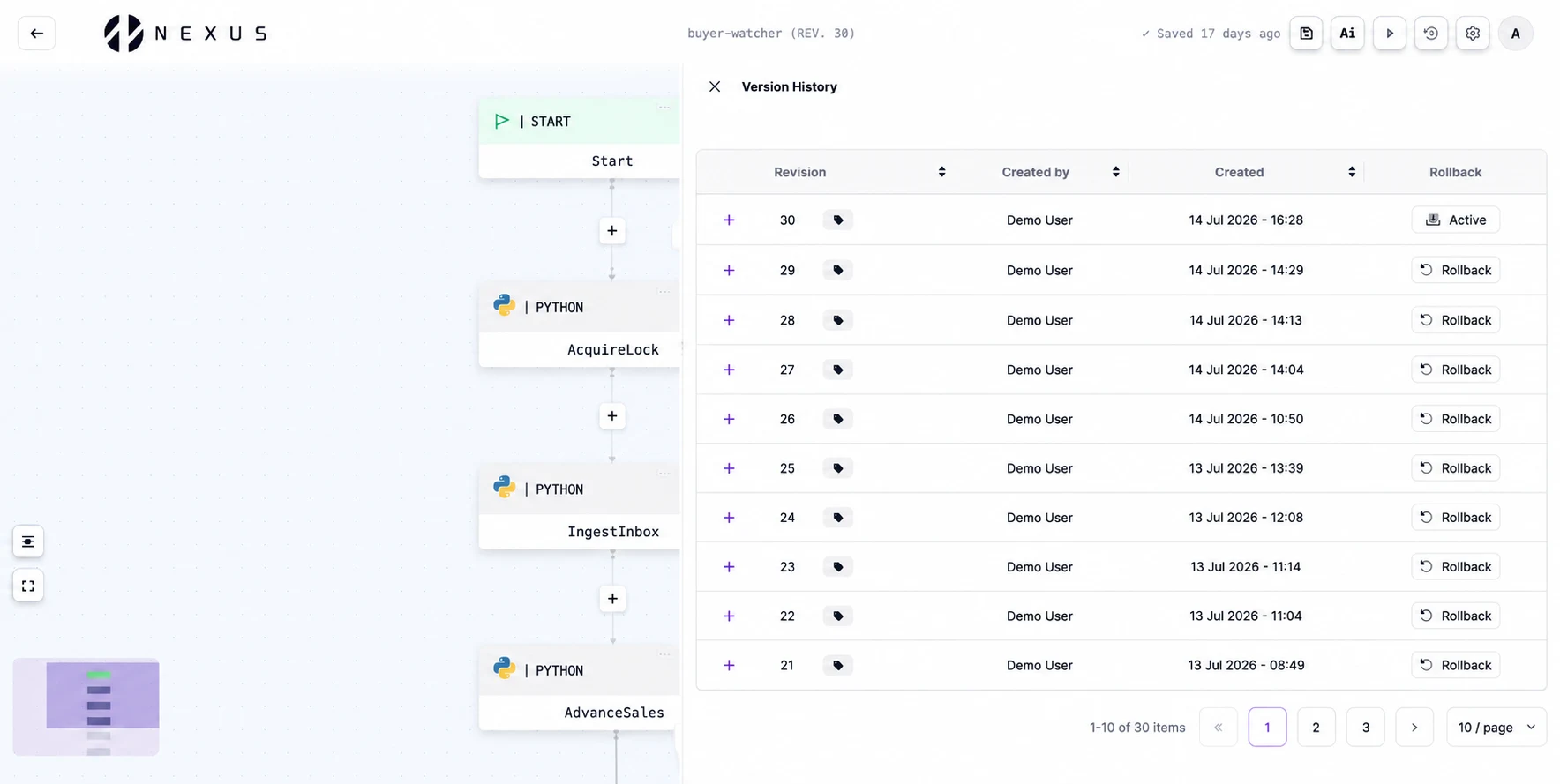This screenshot has width=1560, height=784.
Task: Open options menu on the Start node
Action: tap(664, 108)
